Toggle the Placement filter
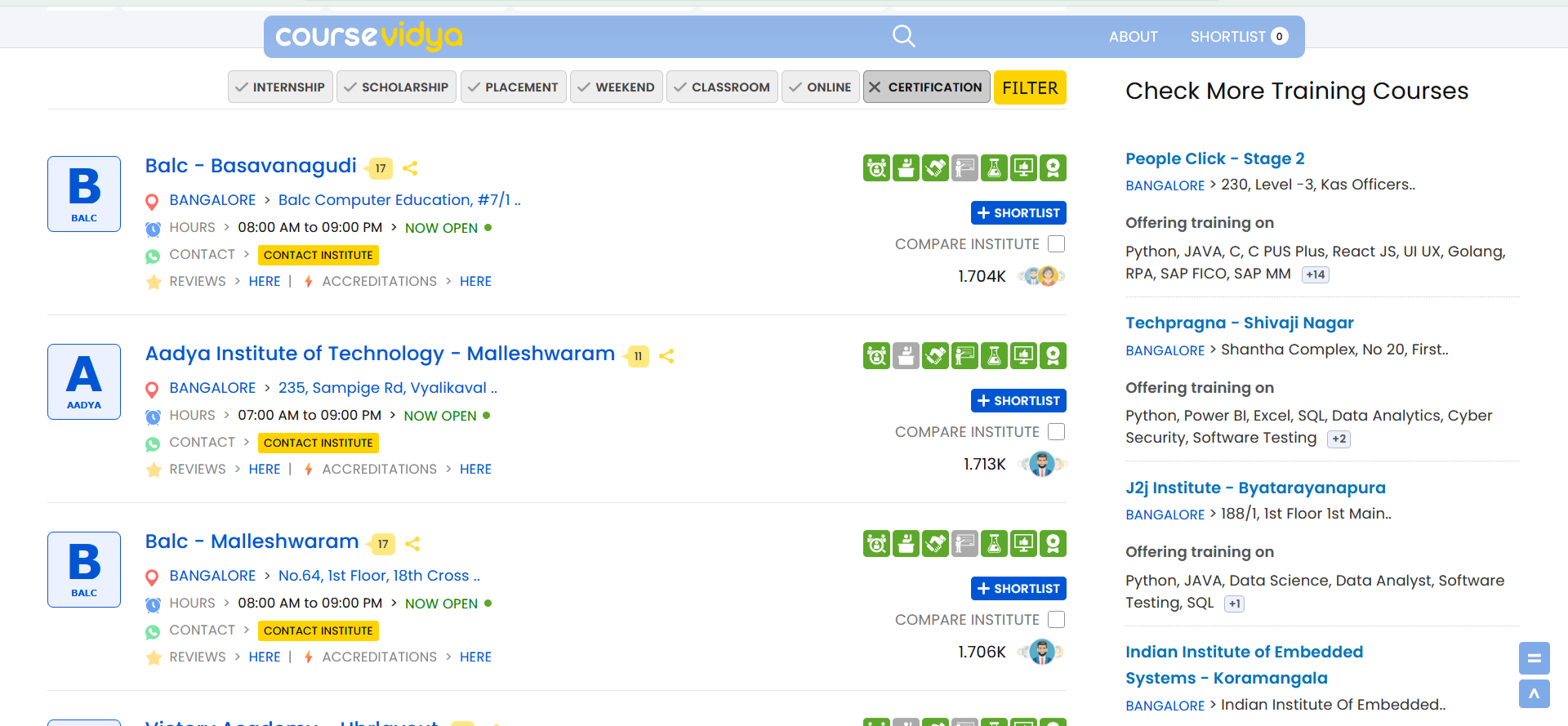1568x726 pixels. 514,87
